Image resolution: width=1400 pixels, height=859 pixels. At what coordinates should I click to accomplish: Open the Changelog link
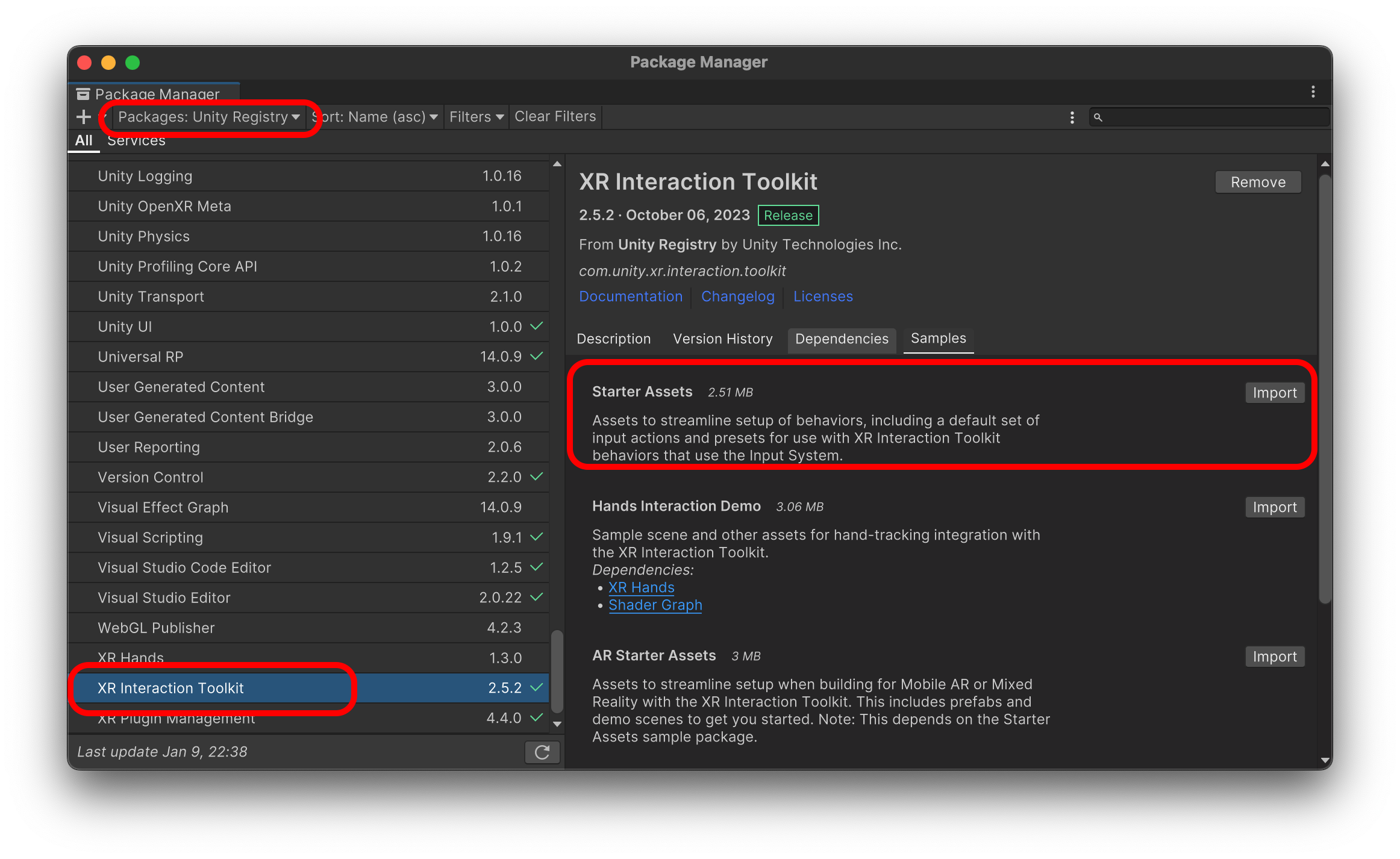(737, 296)
